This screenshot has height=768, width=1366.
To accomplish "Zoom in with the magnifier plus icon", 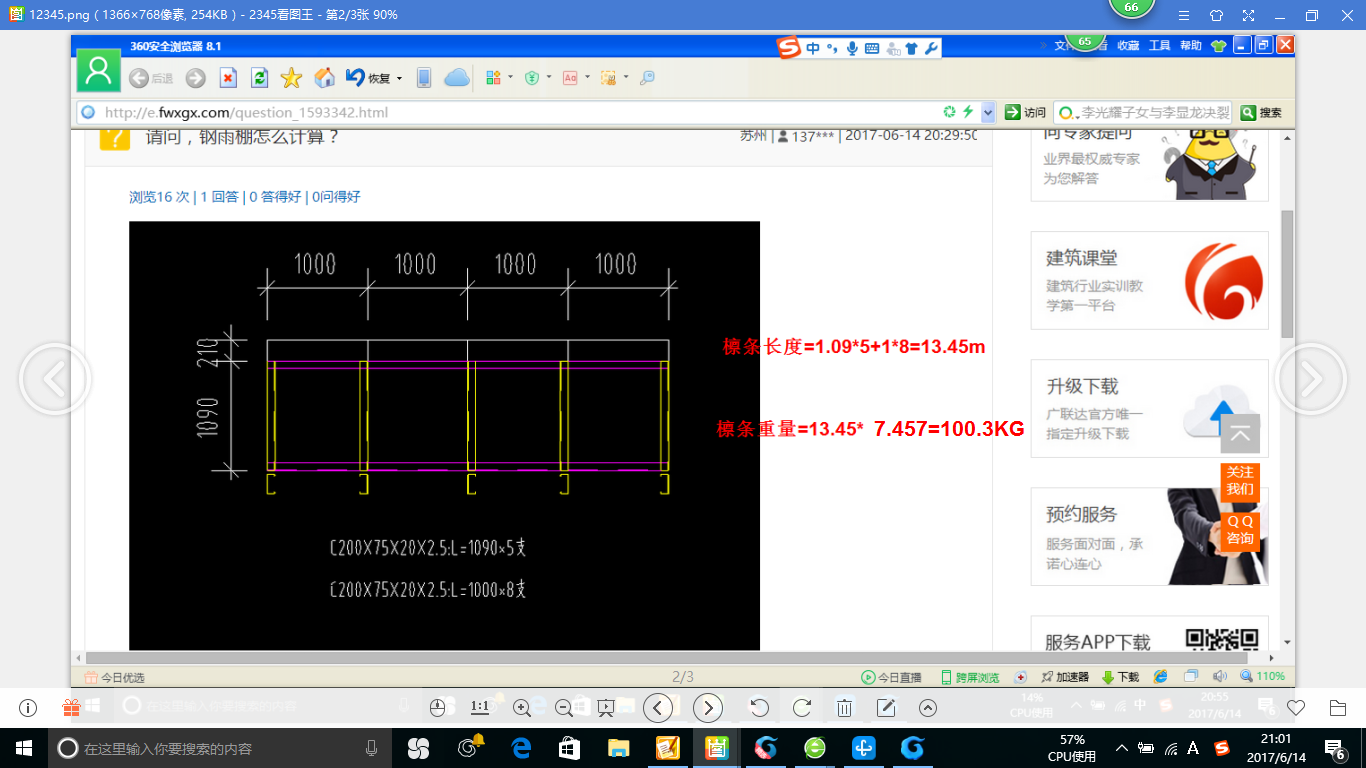I will pyautogui.click(x=521, y=708).
